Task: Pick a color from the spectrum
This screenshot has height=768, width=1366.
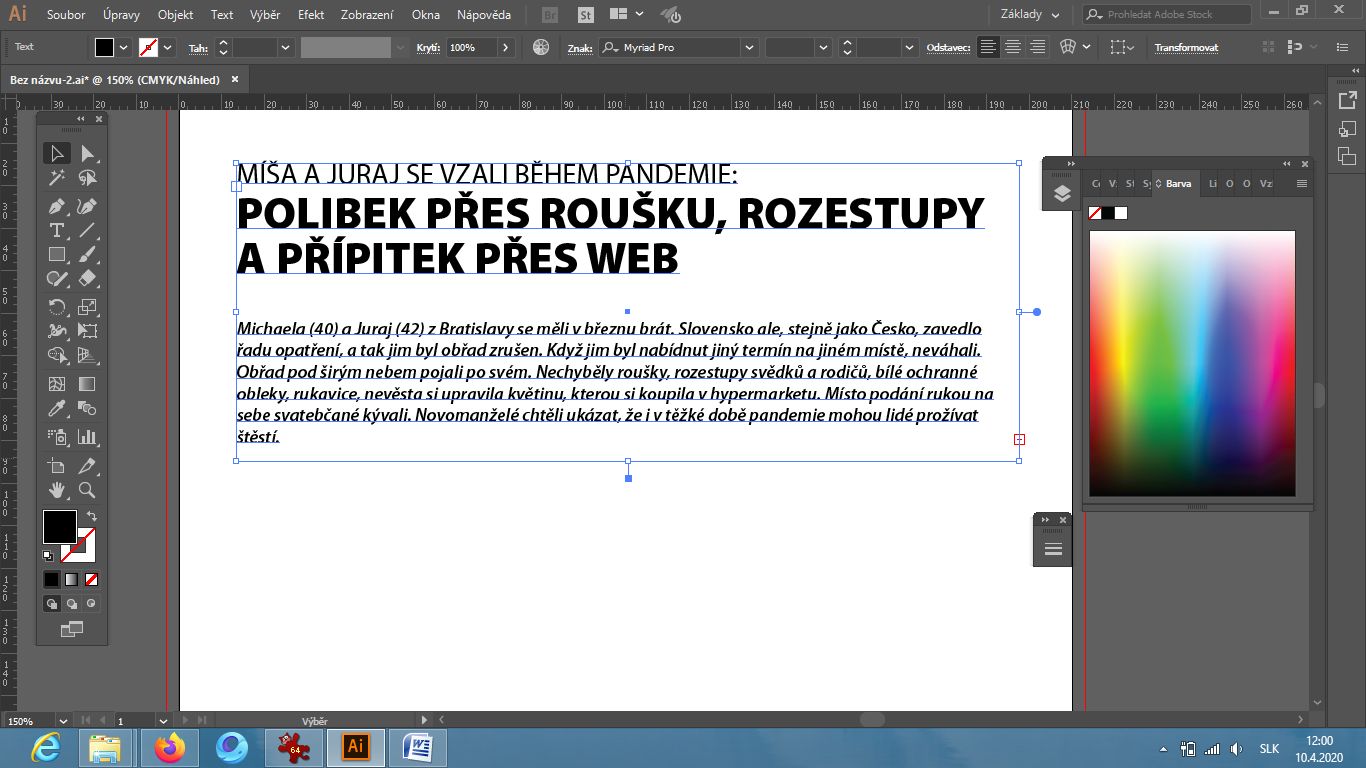Action: tap(1192, 360)
